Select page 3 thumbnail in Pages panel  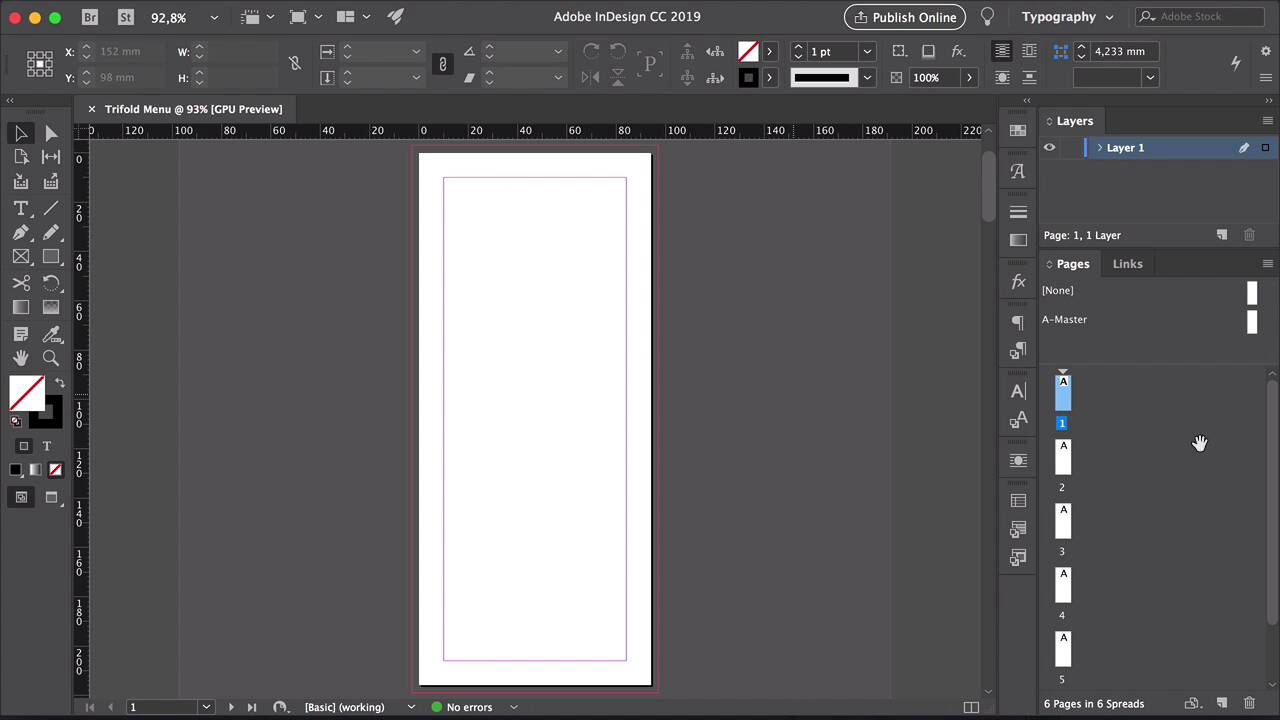pyautogui.click(x=1063, y=520)
